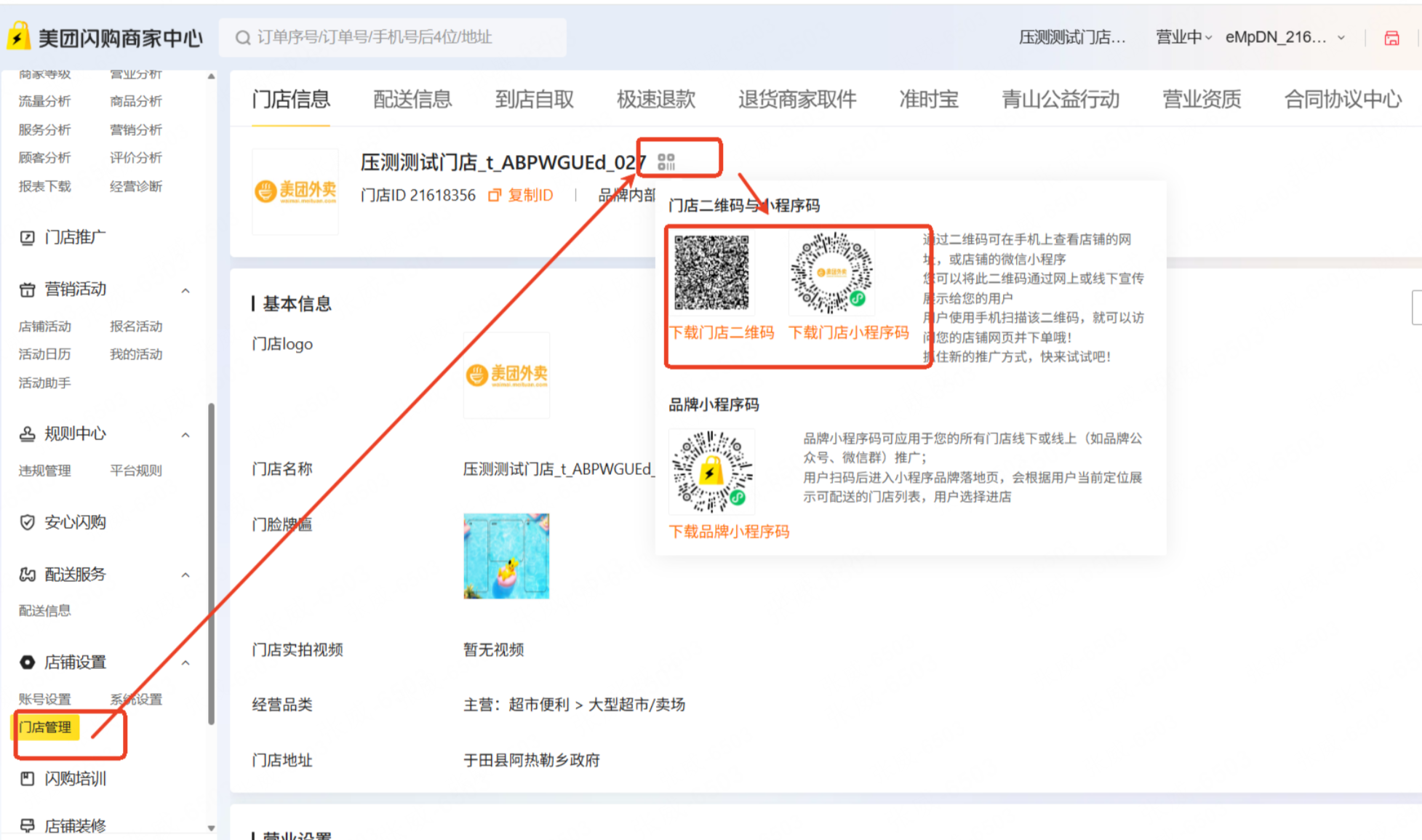Open the 营业中 status dropdown
The image size is (1422, 840).
(1183, 37)
